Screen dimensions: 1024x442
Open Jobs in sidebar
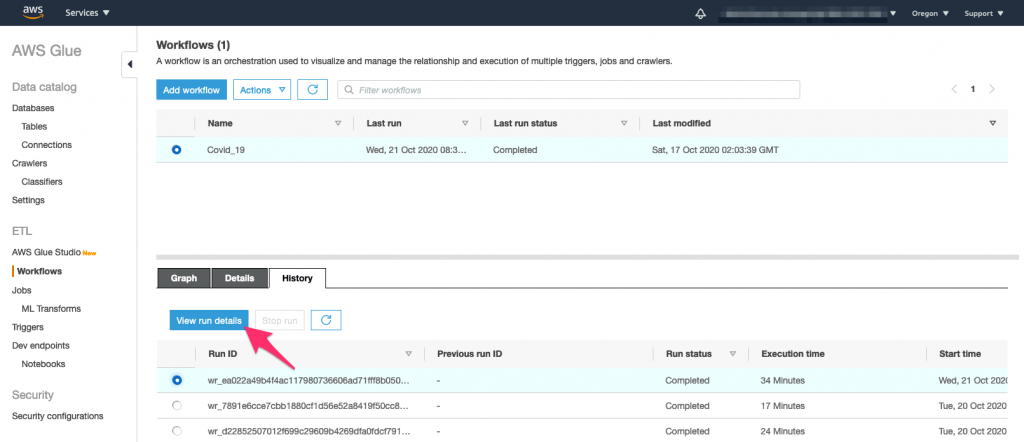point(22,290)
